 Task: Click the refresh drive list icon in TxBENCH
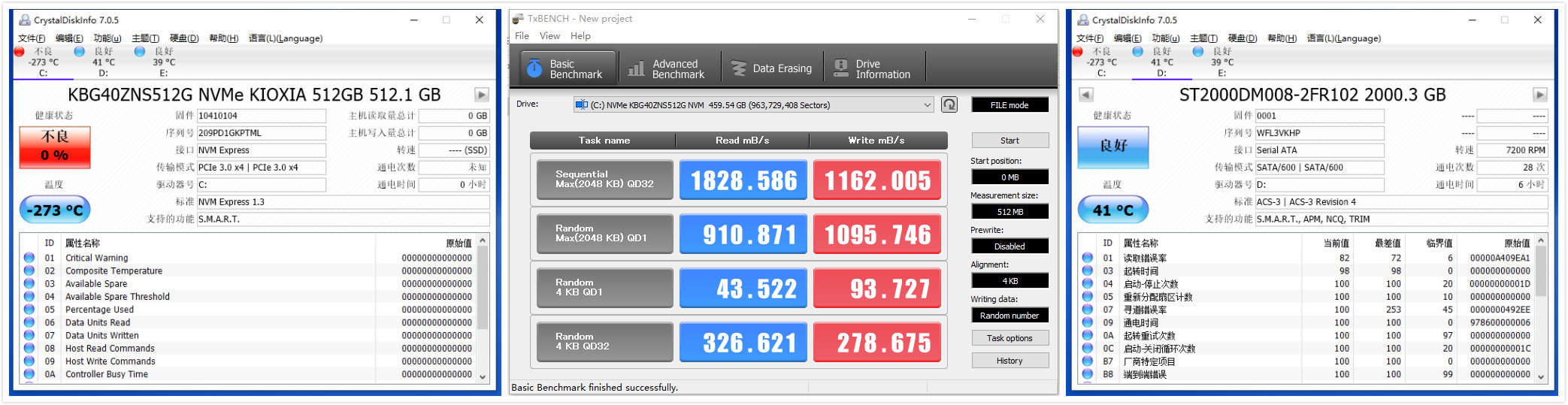click(x=949, y=105)
